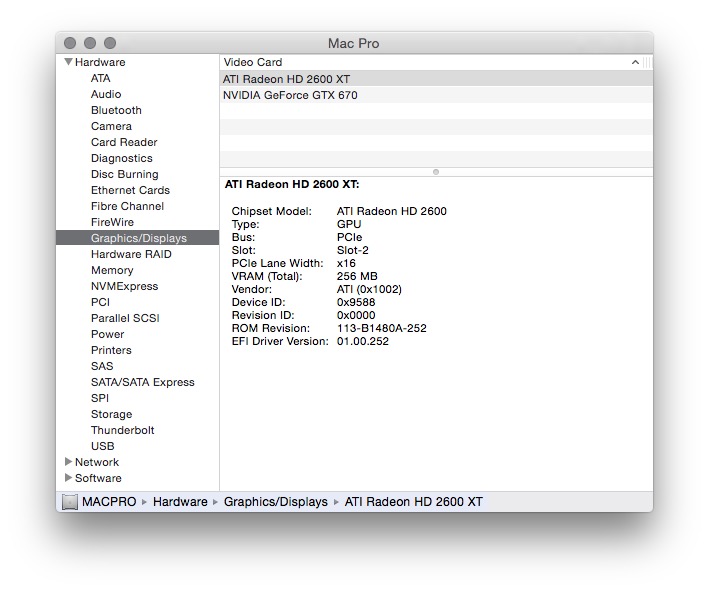Screen dimensions: 709x592
Task: Select ATI Radeon HD 2600 XT row
Action: tap(436, 79)
